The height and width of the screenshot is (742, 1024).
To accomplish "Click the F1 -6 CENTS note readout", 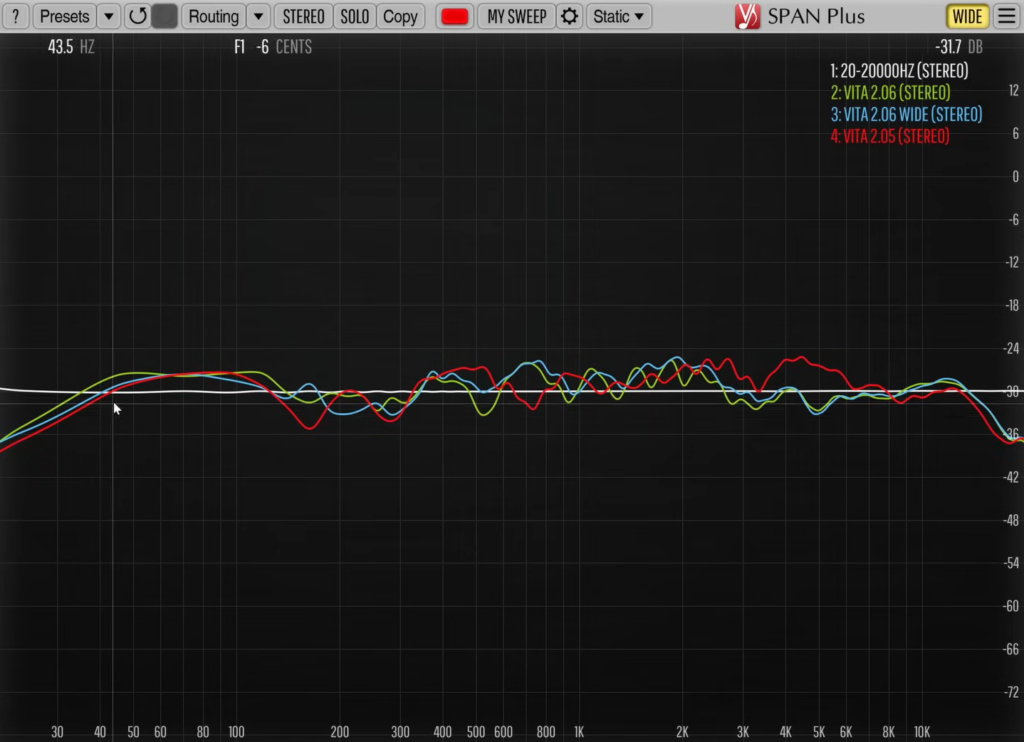I will [273, 47].
